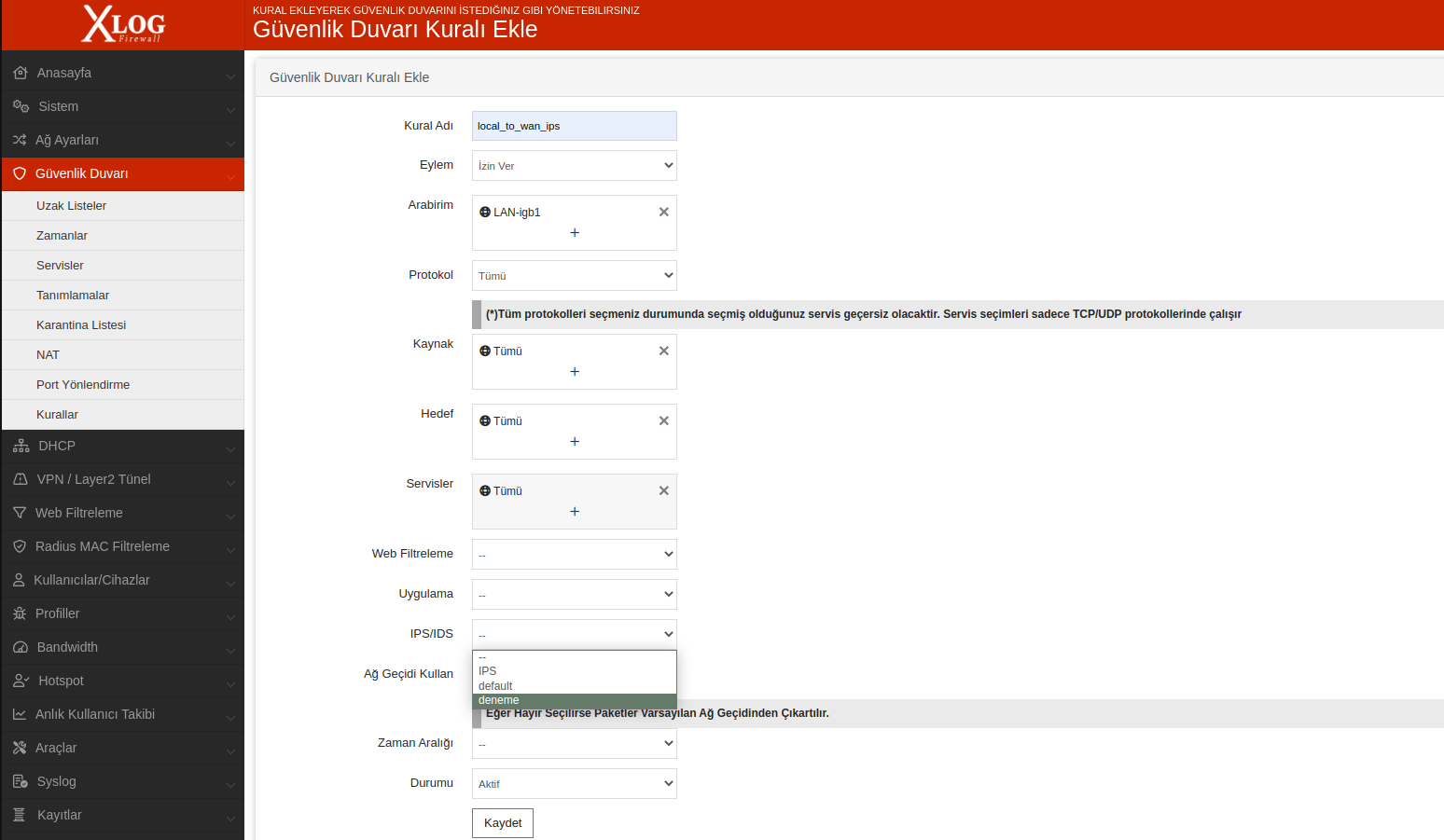Click the Sistem gears icon
The image size is (1444, 840).
pyautogui.click(x=21, y=106)
